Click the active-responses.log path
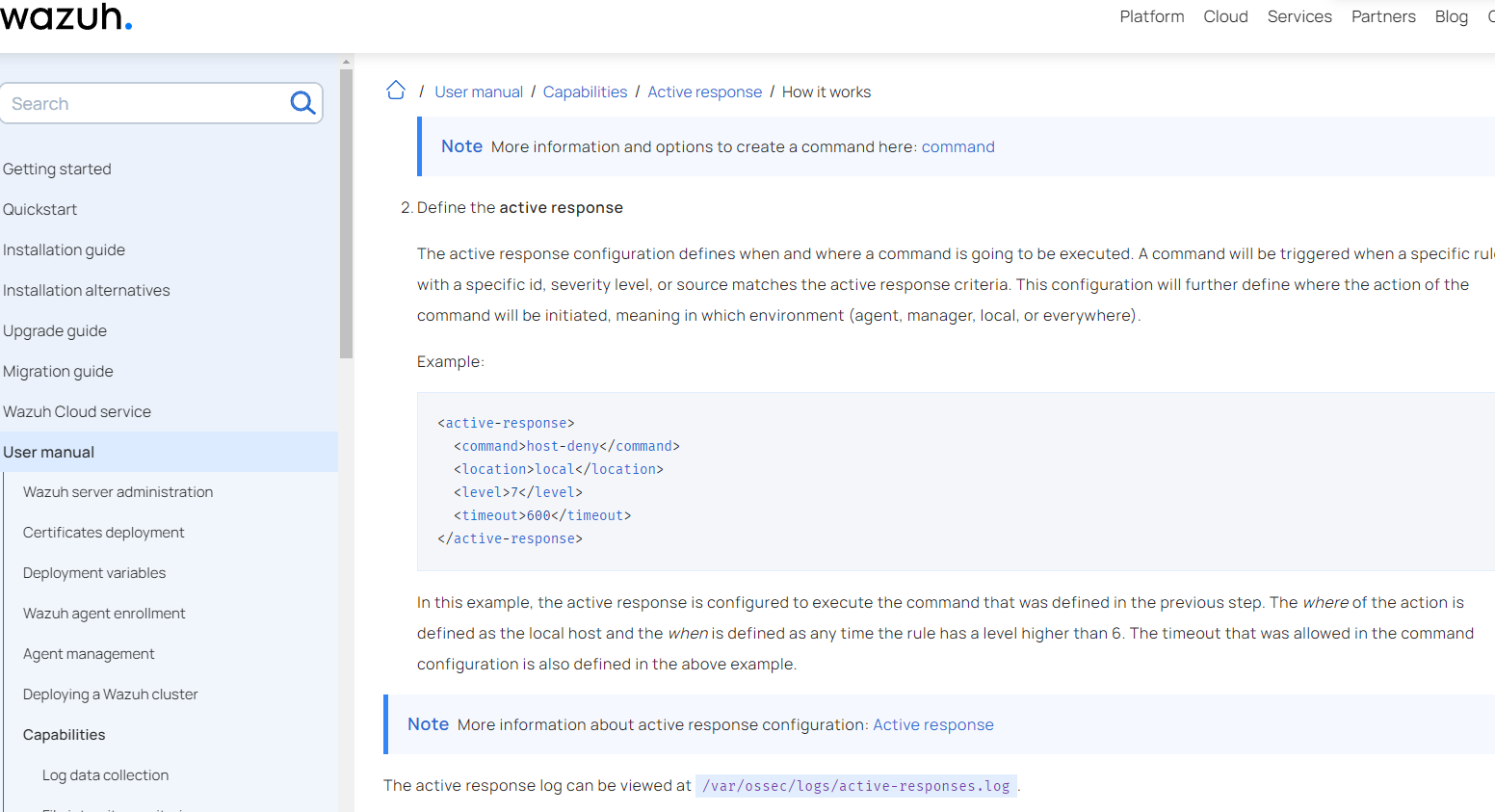 click(855, 786)
